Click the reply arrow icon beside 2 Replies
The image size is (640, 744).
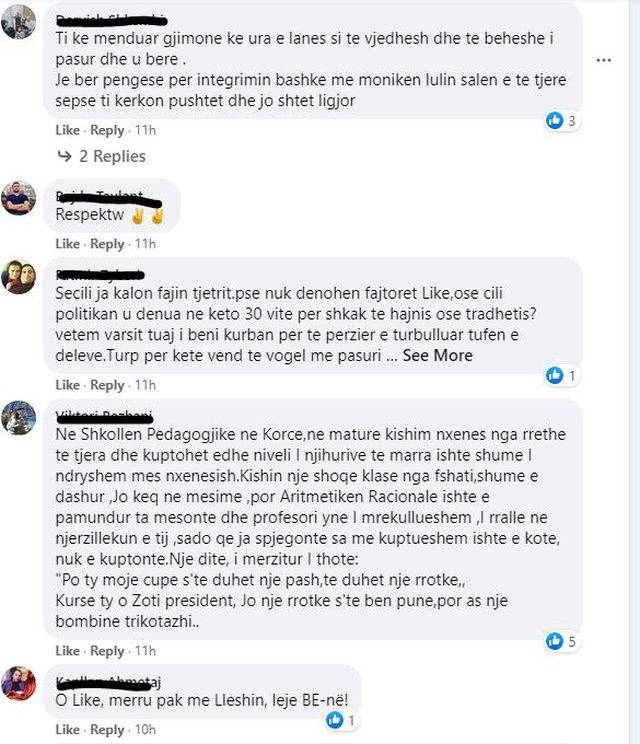click(x=65, y=156)
